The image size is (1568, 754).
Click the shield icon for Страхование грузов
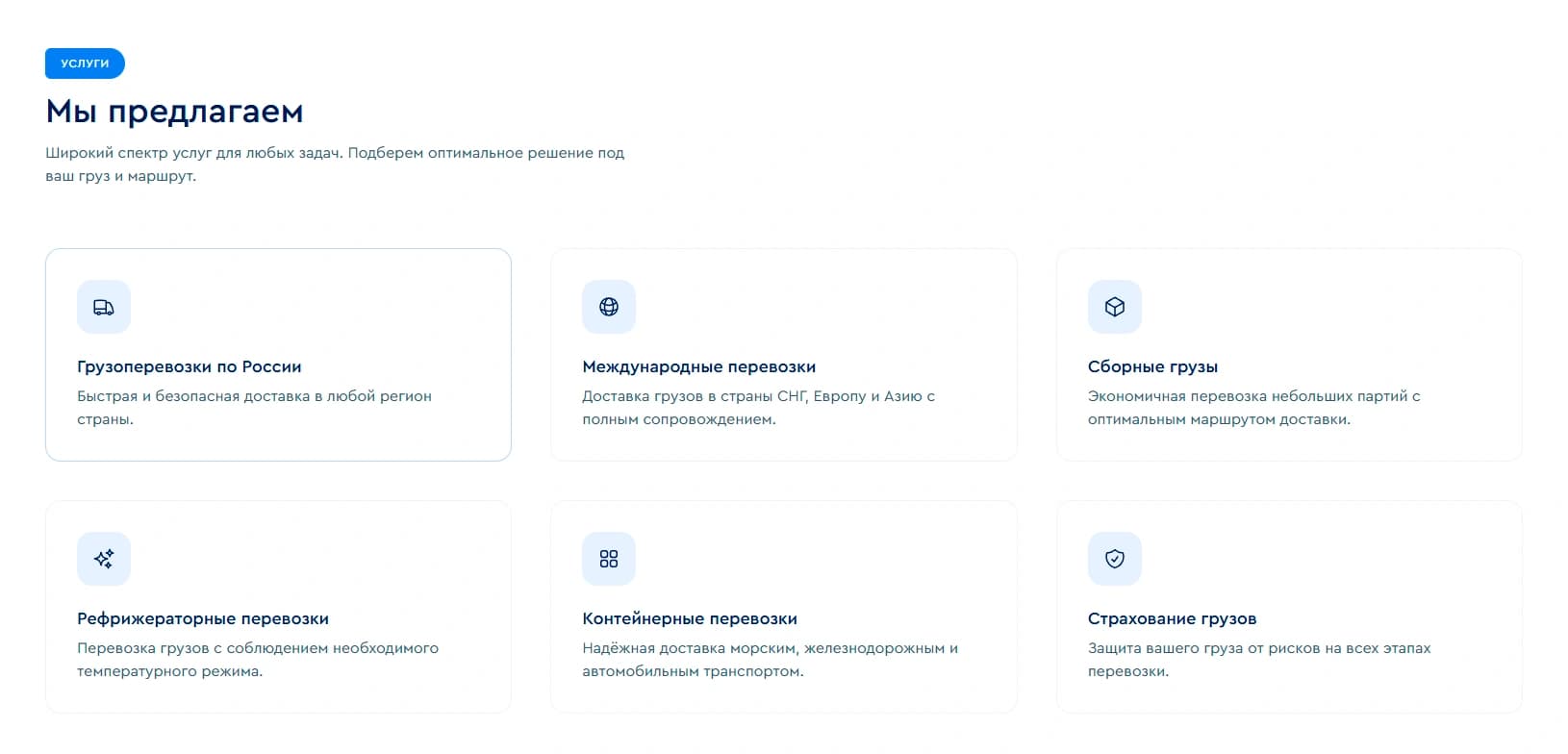1115,559
